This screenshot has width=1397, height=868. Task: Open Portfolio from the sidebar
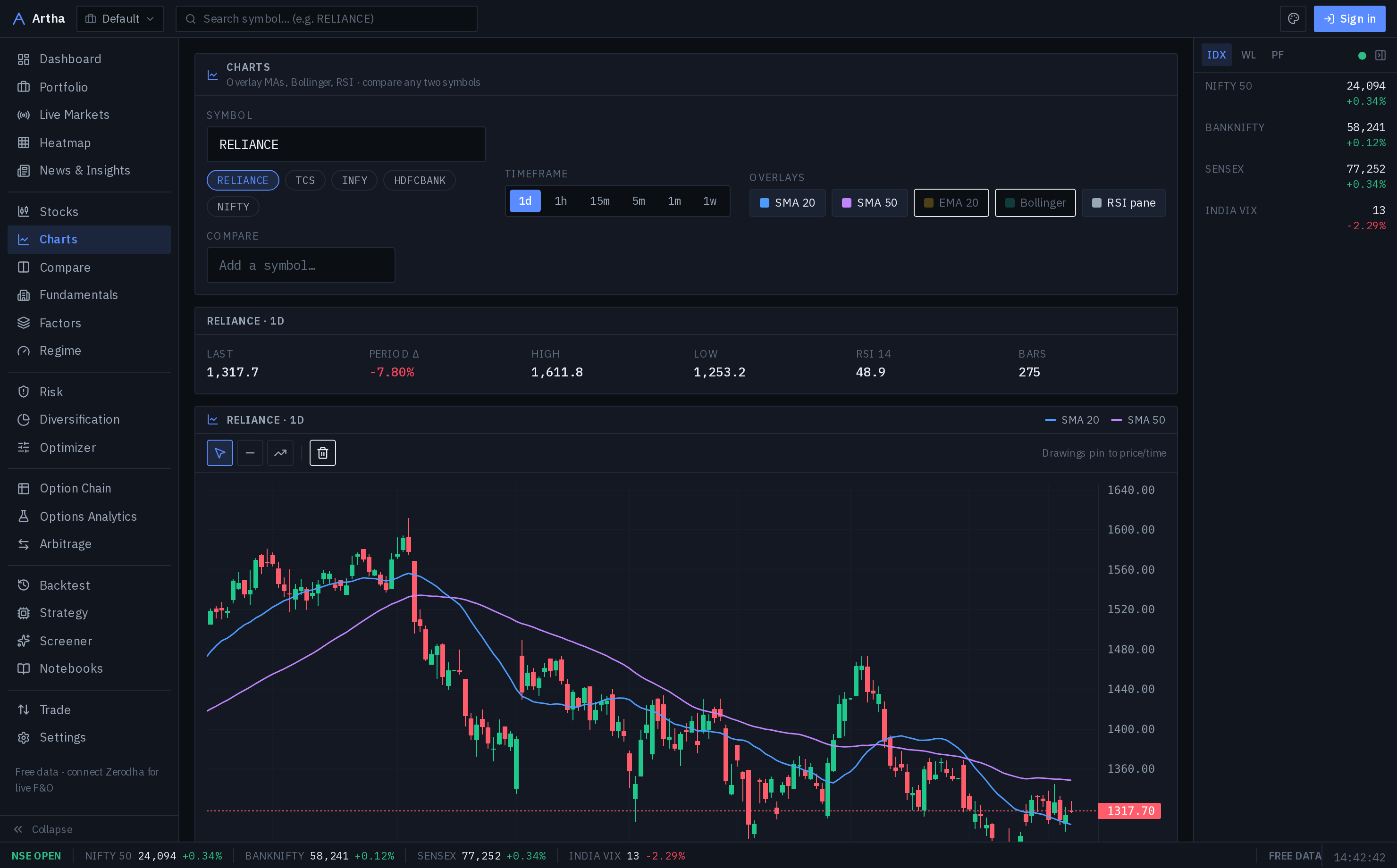pos(89,87)
